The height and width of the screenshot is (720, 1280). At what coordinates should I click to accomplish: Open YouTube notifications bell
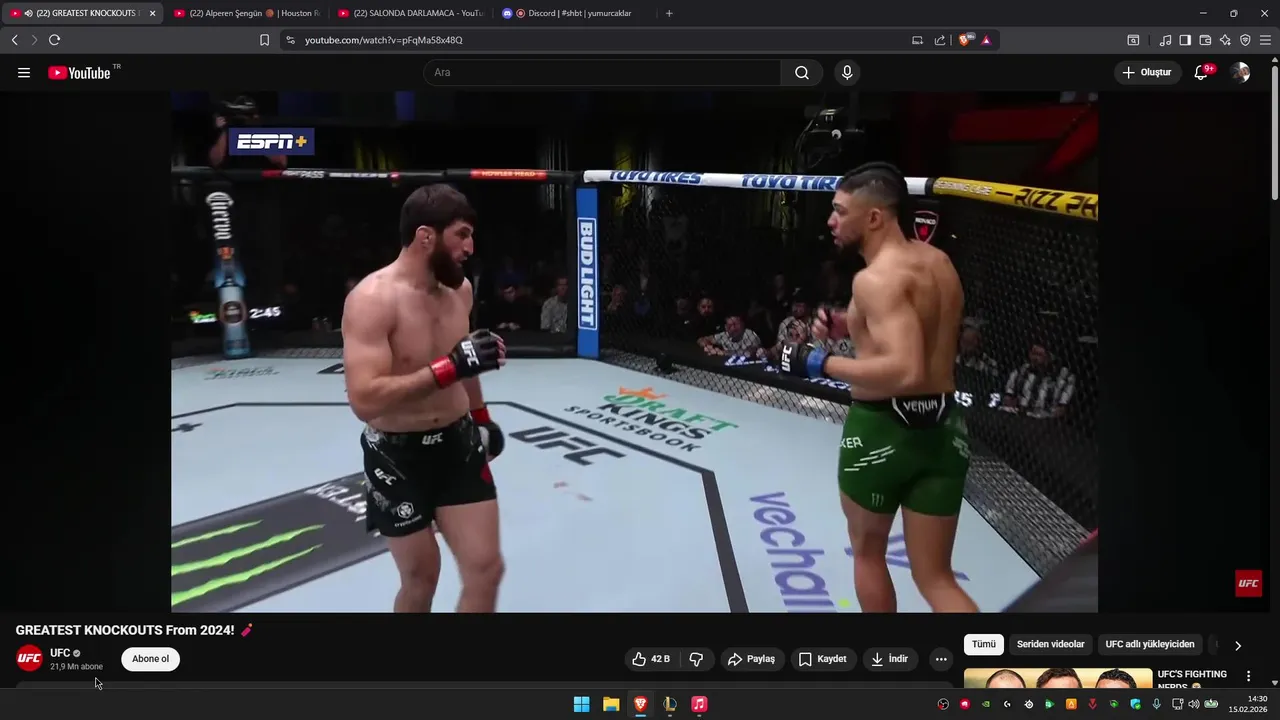[x=1201, y=73]
